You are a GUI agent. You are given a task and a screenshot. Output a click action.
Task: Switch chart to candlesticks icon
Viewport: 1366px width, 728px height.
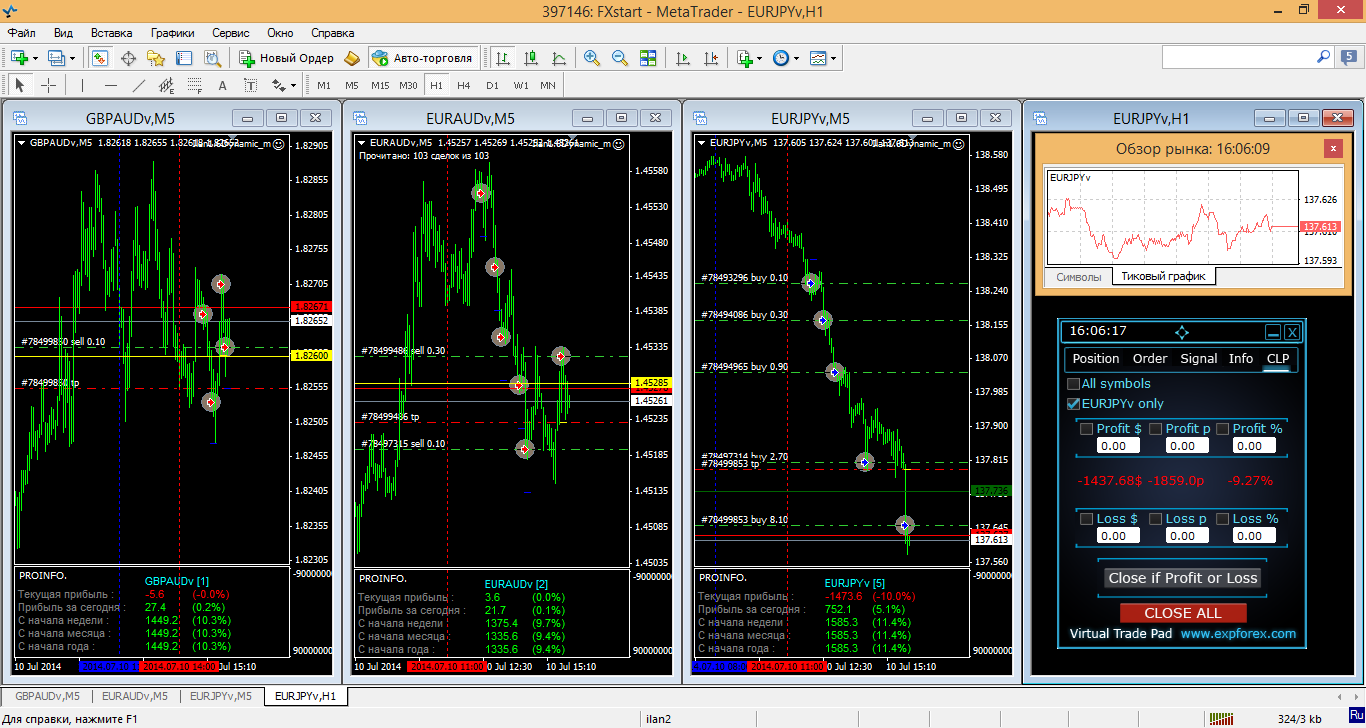531,58
